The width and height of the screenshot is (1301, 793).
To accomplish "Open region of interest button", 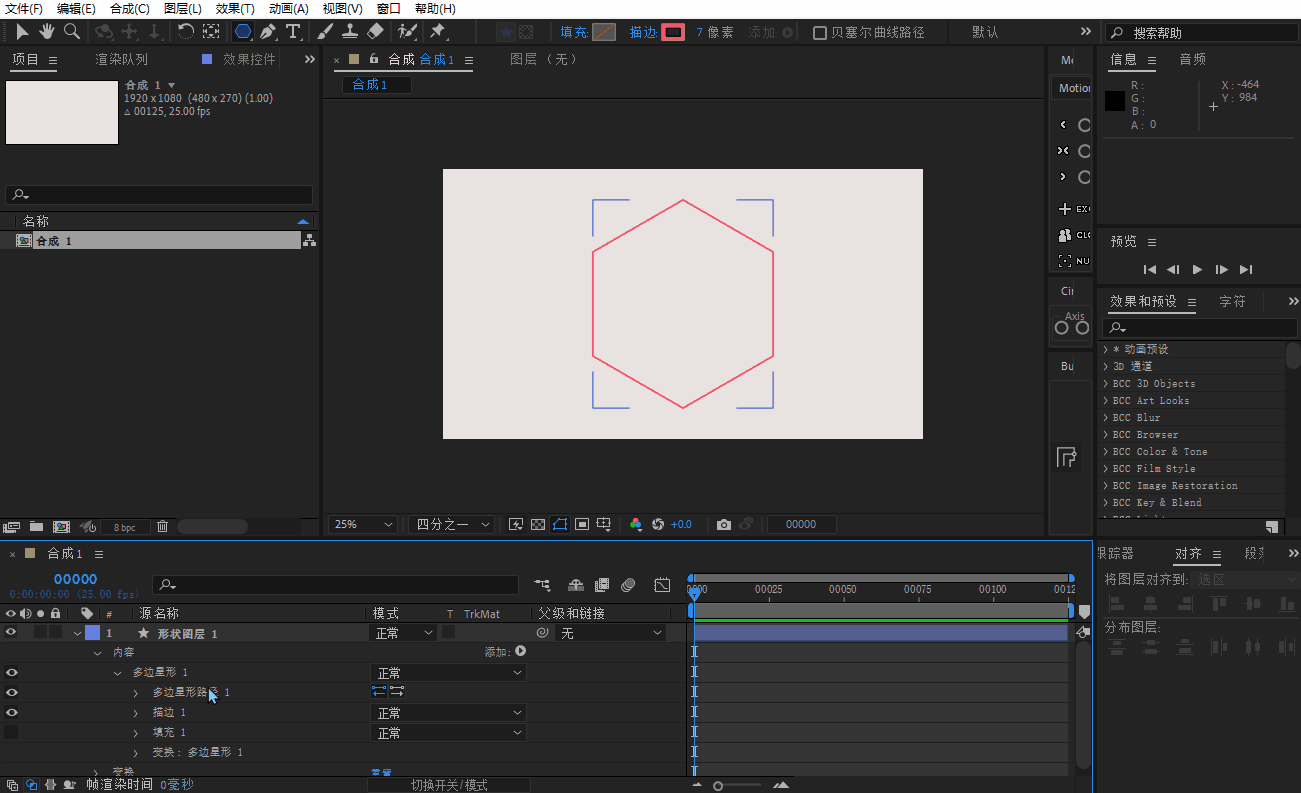I will tap(582, 524).
